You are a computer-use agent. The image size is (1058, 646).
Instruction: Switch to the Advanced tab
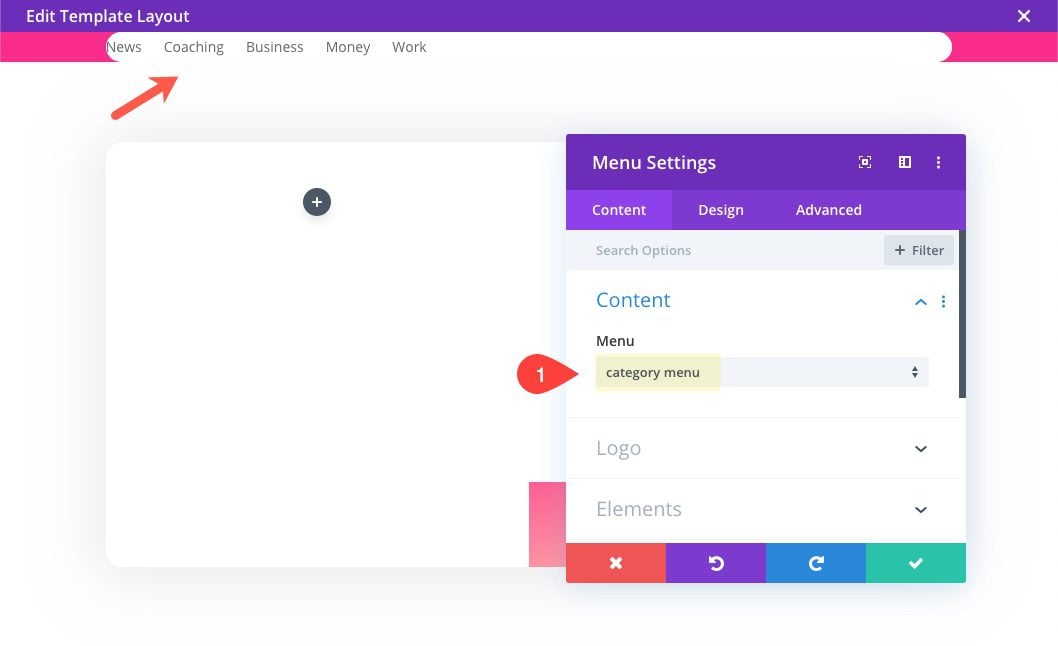829,210
